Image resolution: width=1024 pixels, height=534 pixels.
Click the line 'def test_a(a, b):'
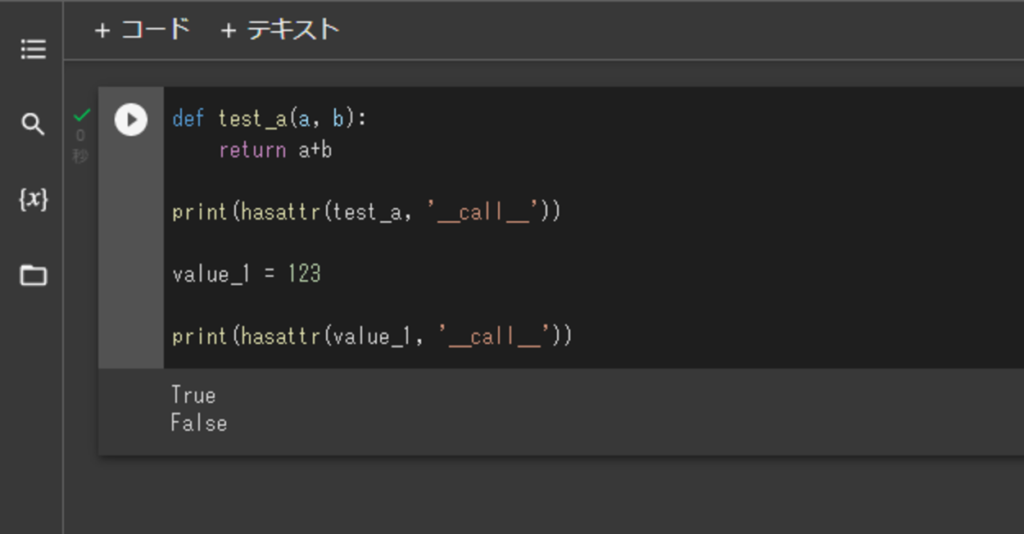pyautogui.click(x=269, y=119)
